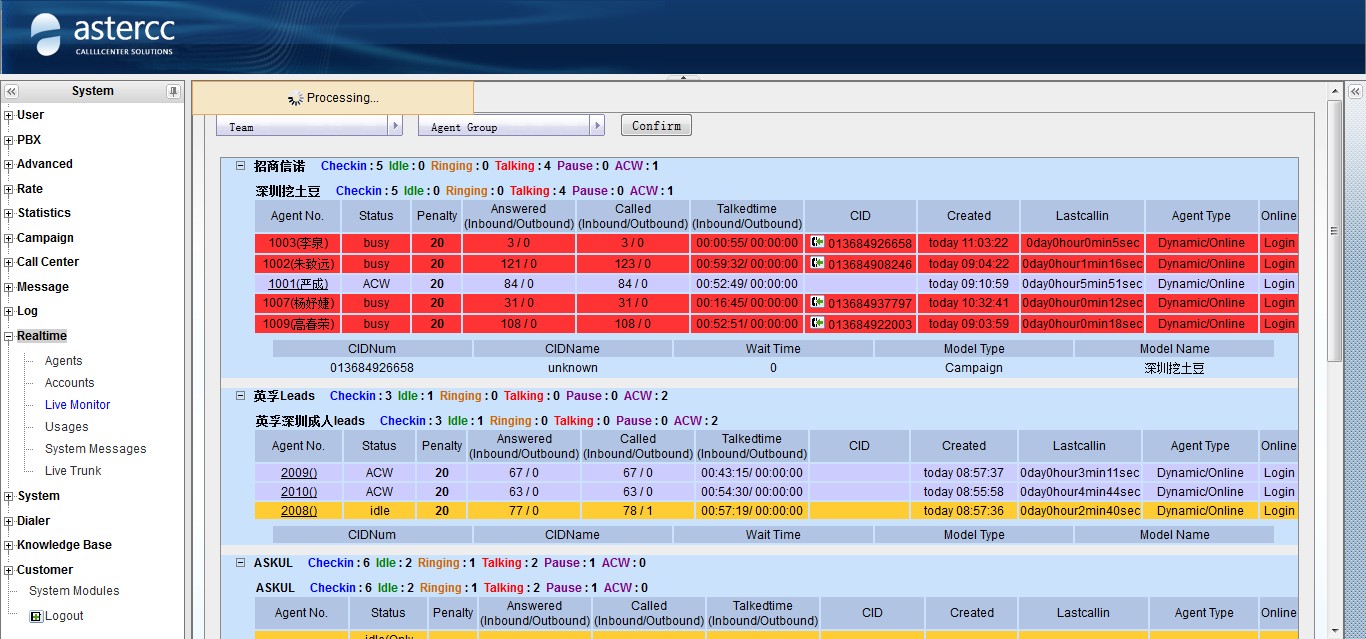Click incoming call icon for 013684937797
The image size is (1366, 639).
pos(818,303)
